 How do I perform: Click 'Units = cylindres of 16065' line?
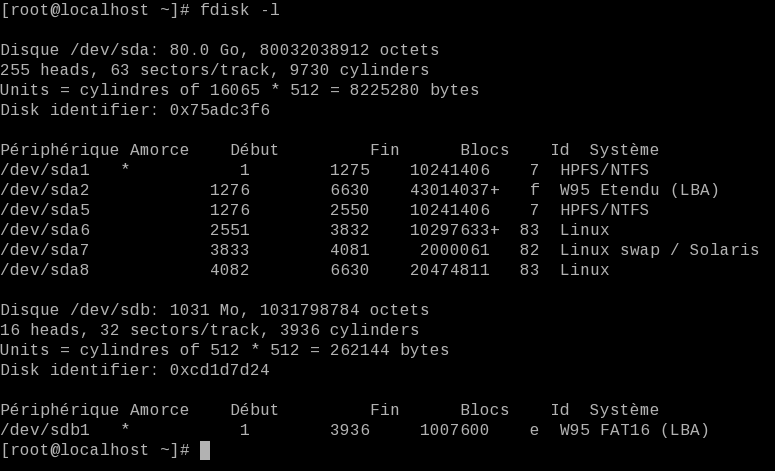coord(240,90)
